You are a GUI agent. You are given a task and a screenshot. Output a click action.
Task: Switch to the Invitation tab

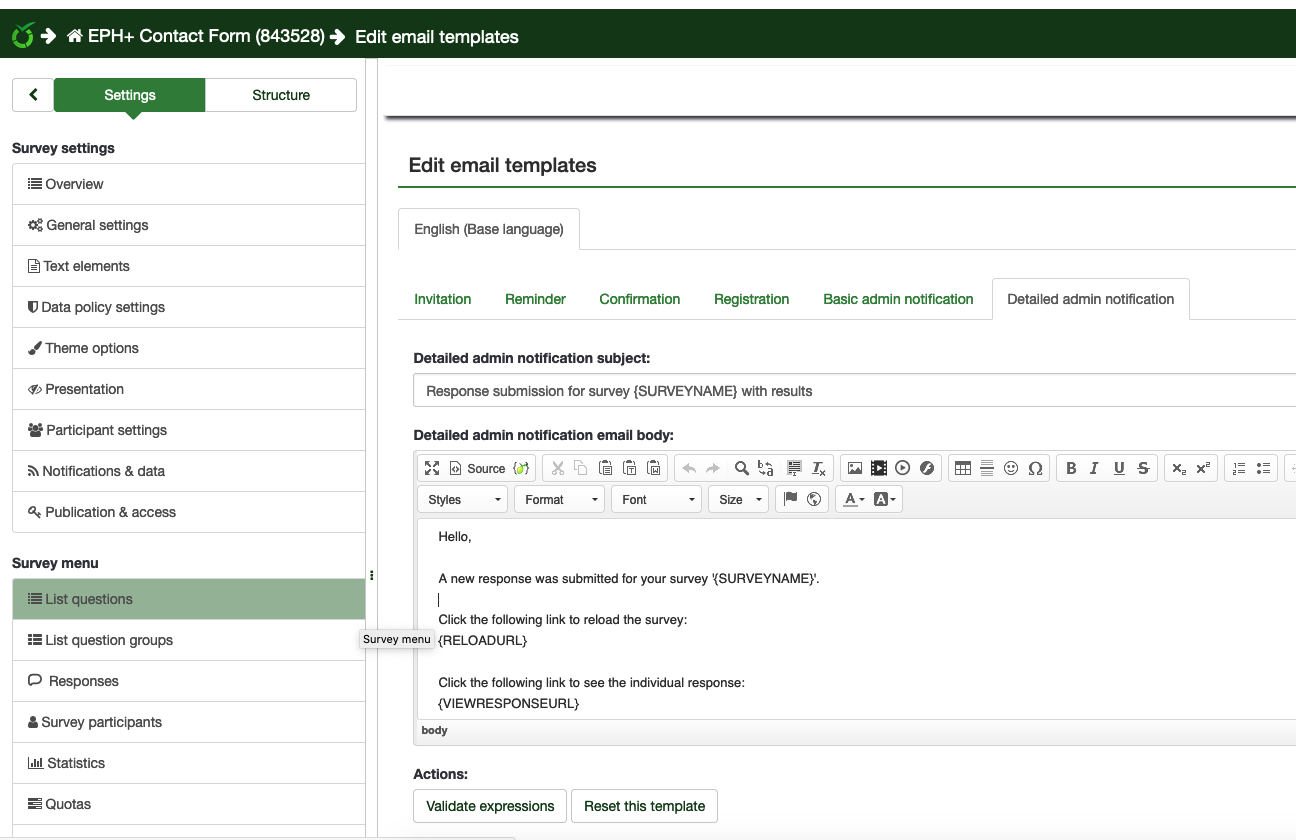tap(442, 299)
